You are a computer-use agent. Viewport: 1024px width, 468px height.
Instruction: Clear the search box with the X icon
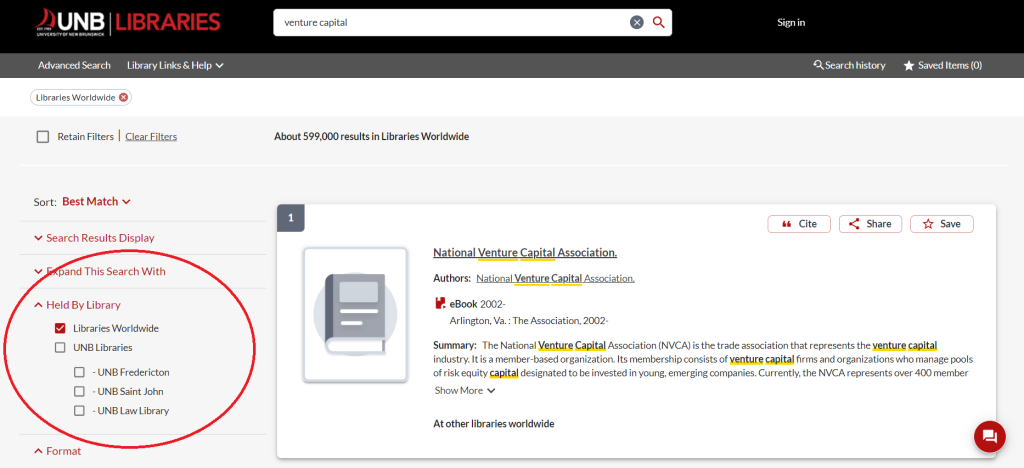[637, 22]
